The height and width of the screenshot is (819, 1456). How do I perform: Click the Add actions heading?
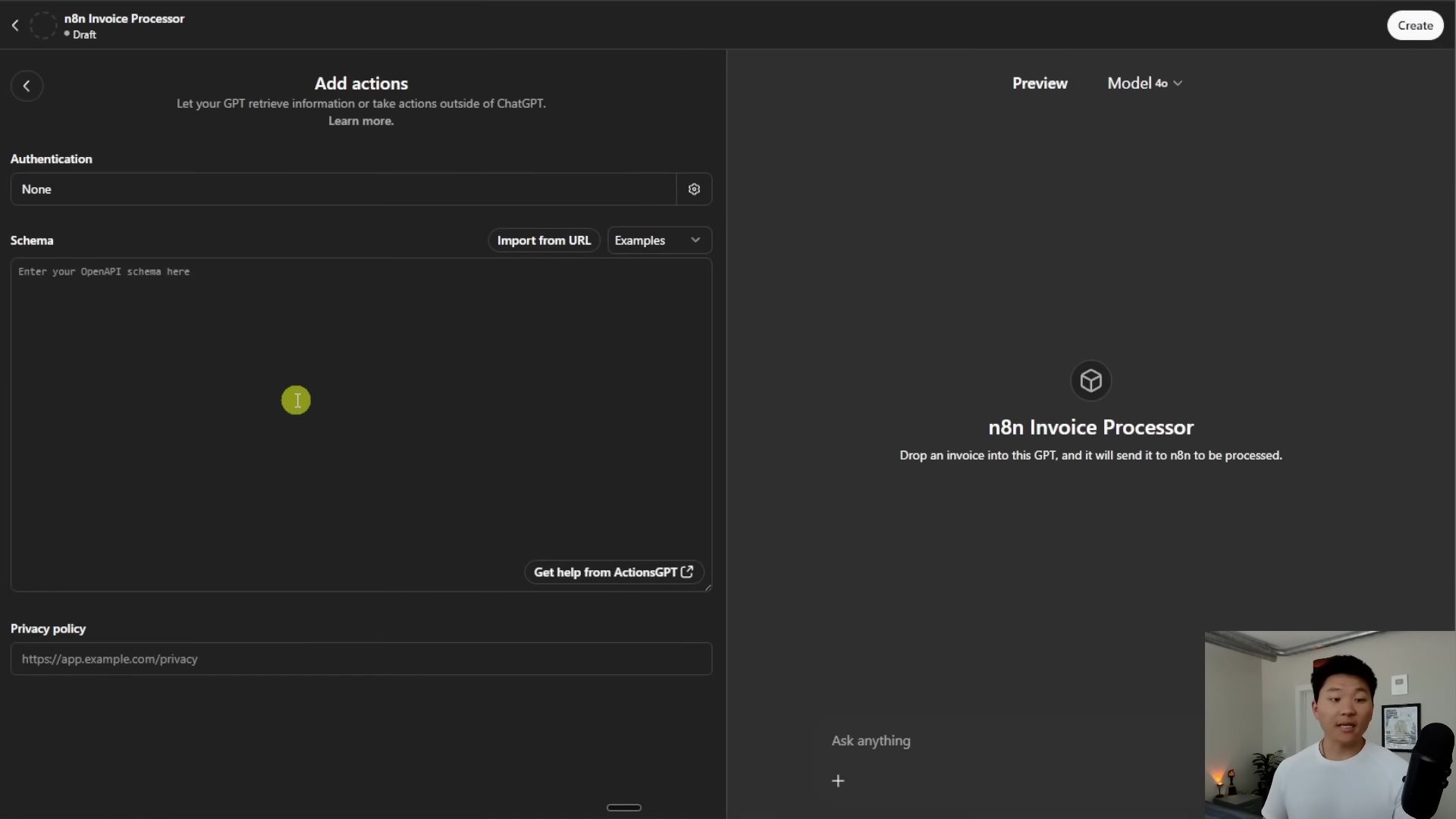click(x=361, y=83)
